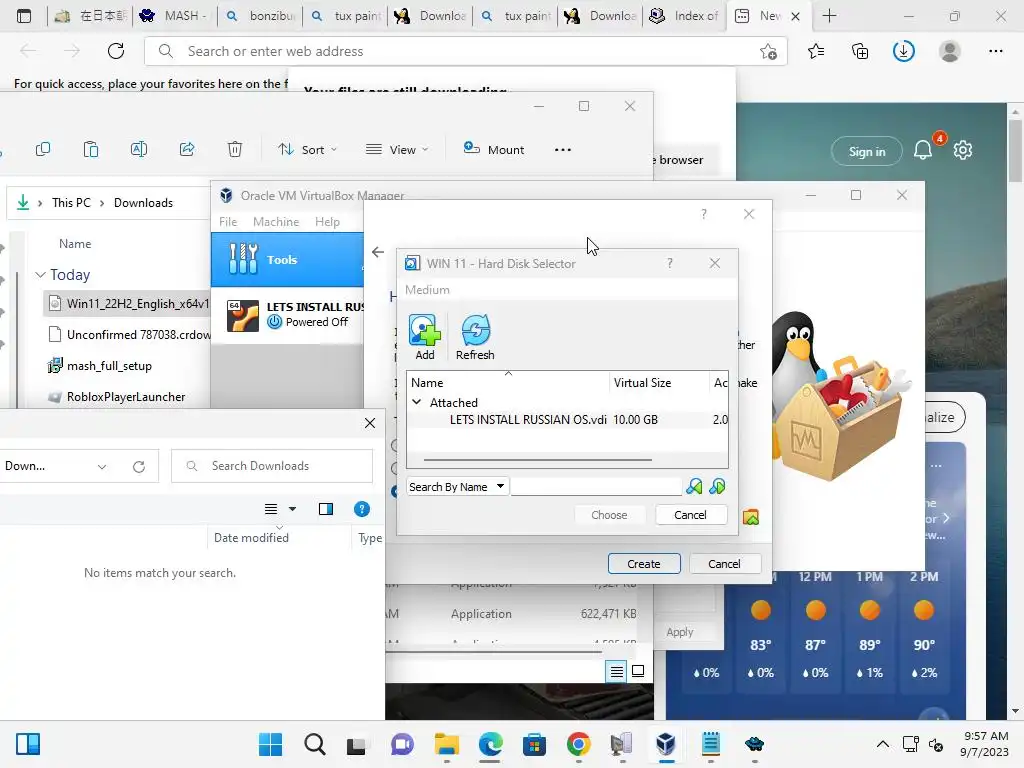Open Machine menu in VirtualBox Manager

[x=276, y=221]
